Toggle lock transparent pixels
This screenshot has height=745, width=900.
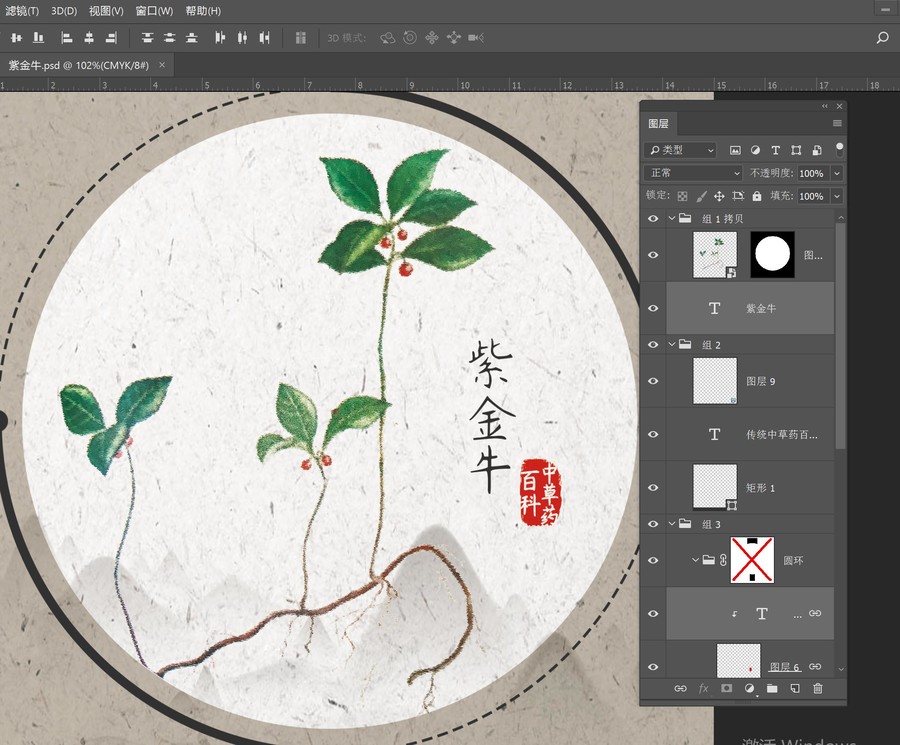click(682, 196)
